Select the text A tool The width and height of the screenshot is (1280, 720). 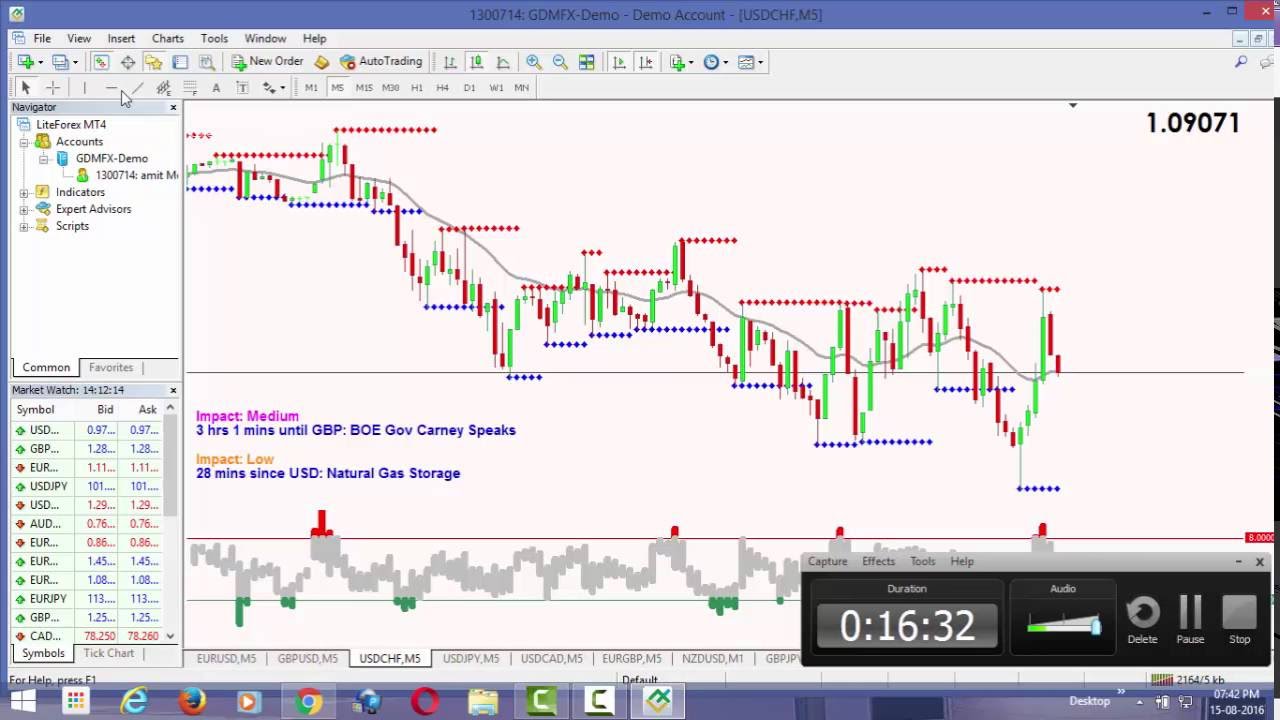[216, 88]
